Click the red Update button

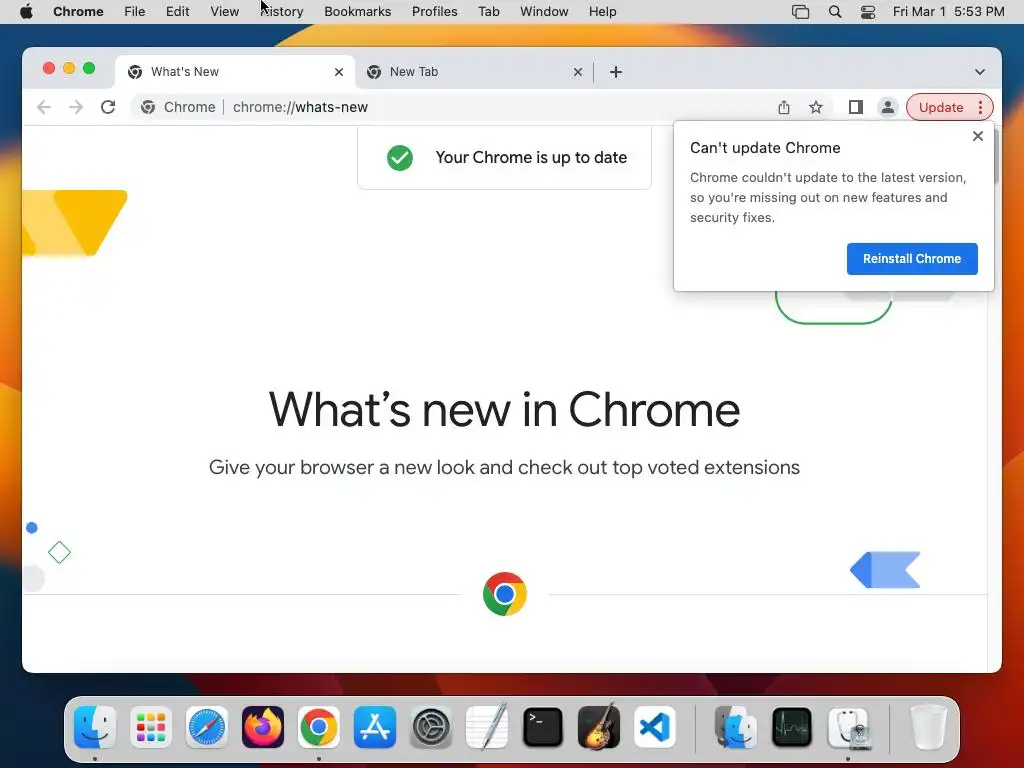(x=940, y=107)
